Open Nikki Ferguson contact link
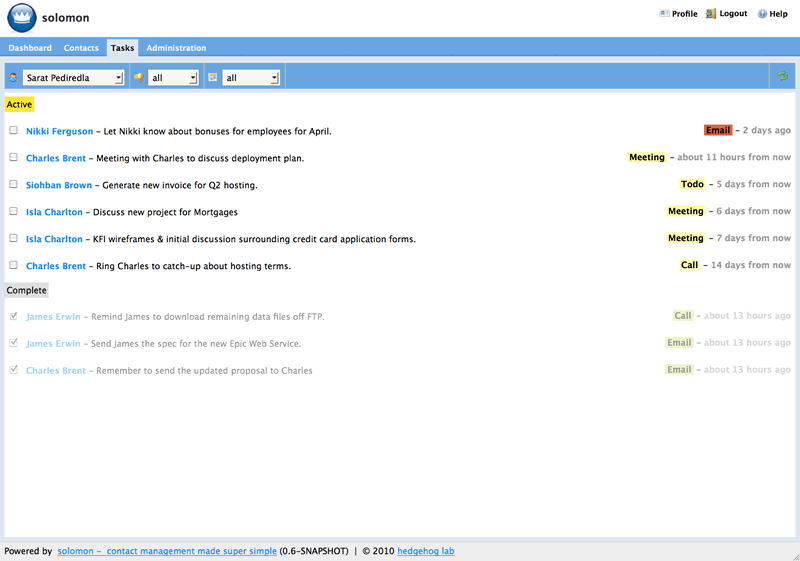This screenshot has width=800, height=561. 60,131
